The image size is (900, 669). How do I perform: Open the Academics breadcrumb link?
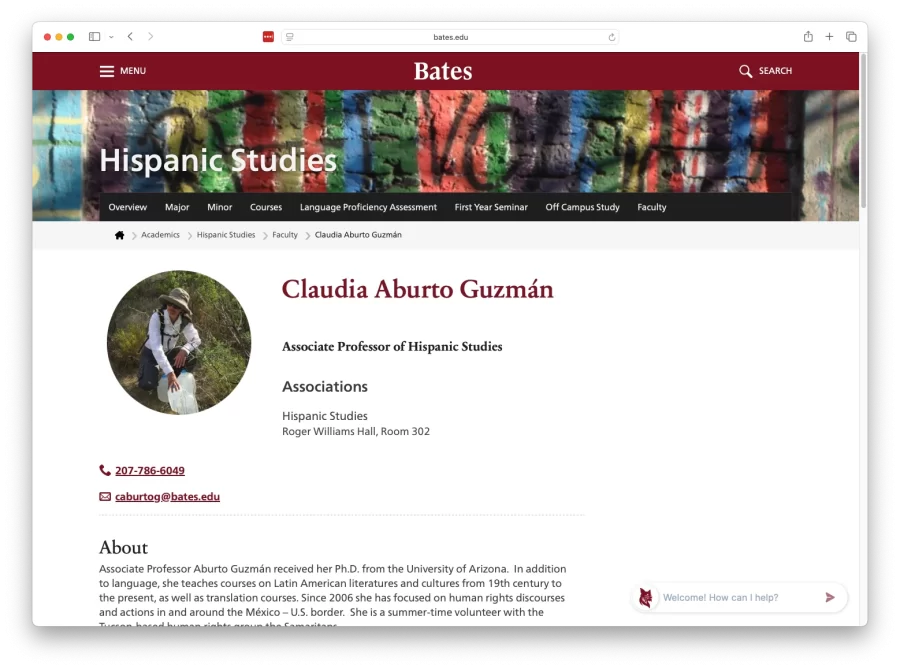tap(160, 234)
